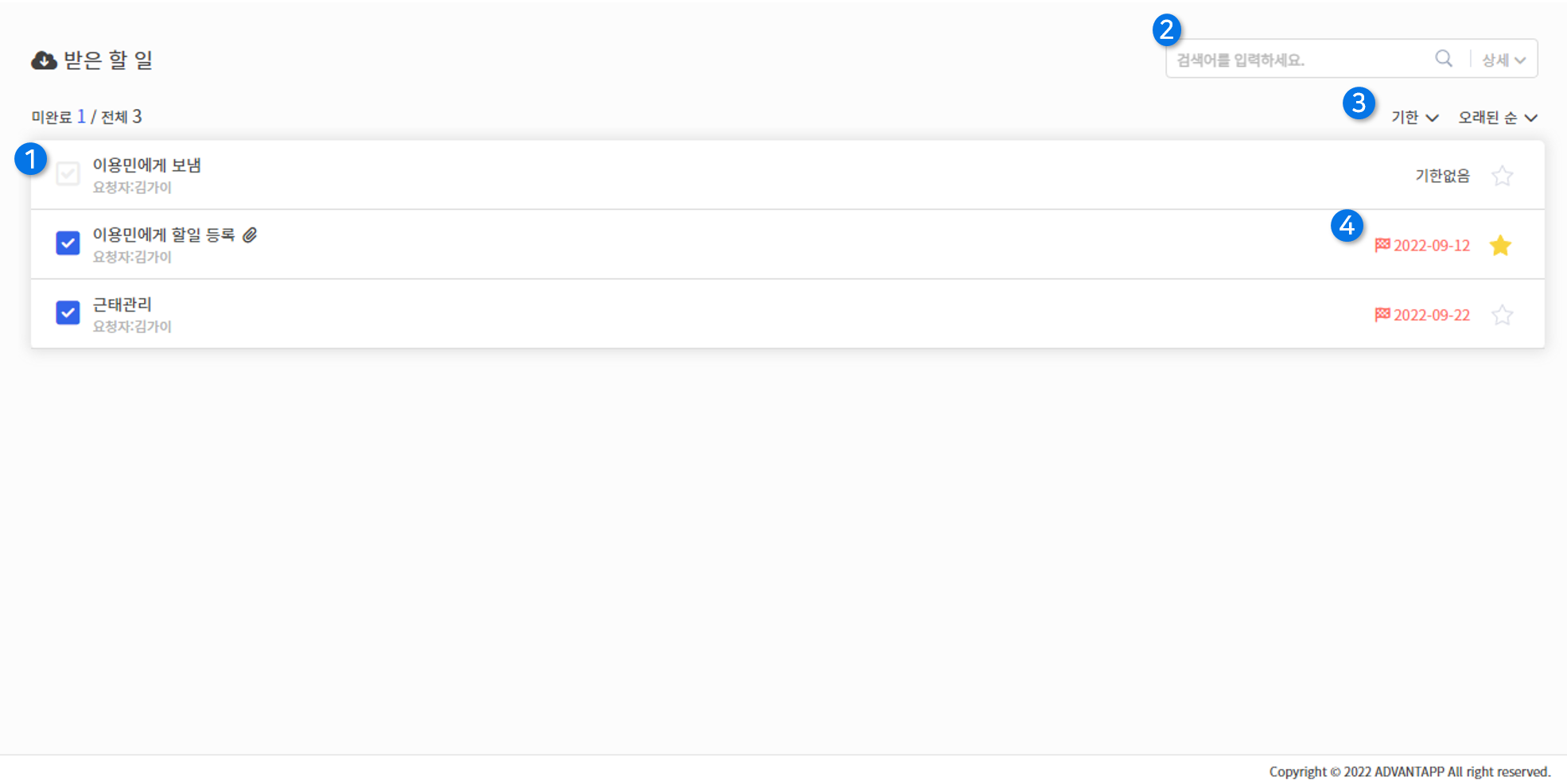Click the 기한없음 due label
1567x784 pixels.
coord(1442,176)
